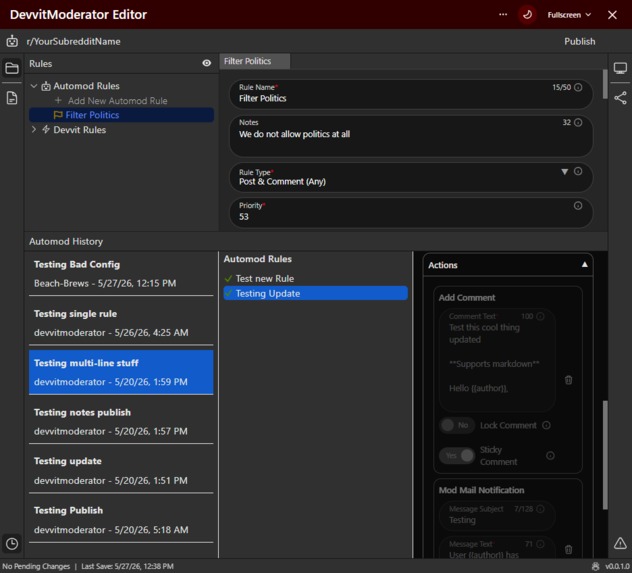Open the Rule Type dropdown arrow
This screenshot has width=632, height=573.
click(x=564, y=172)
